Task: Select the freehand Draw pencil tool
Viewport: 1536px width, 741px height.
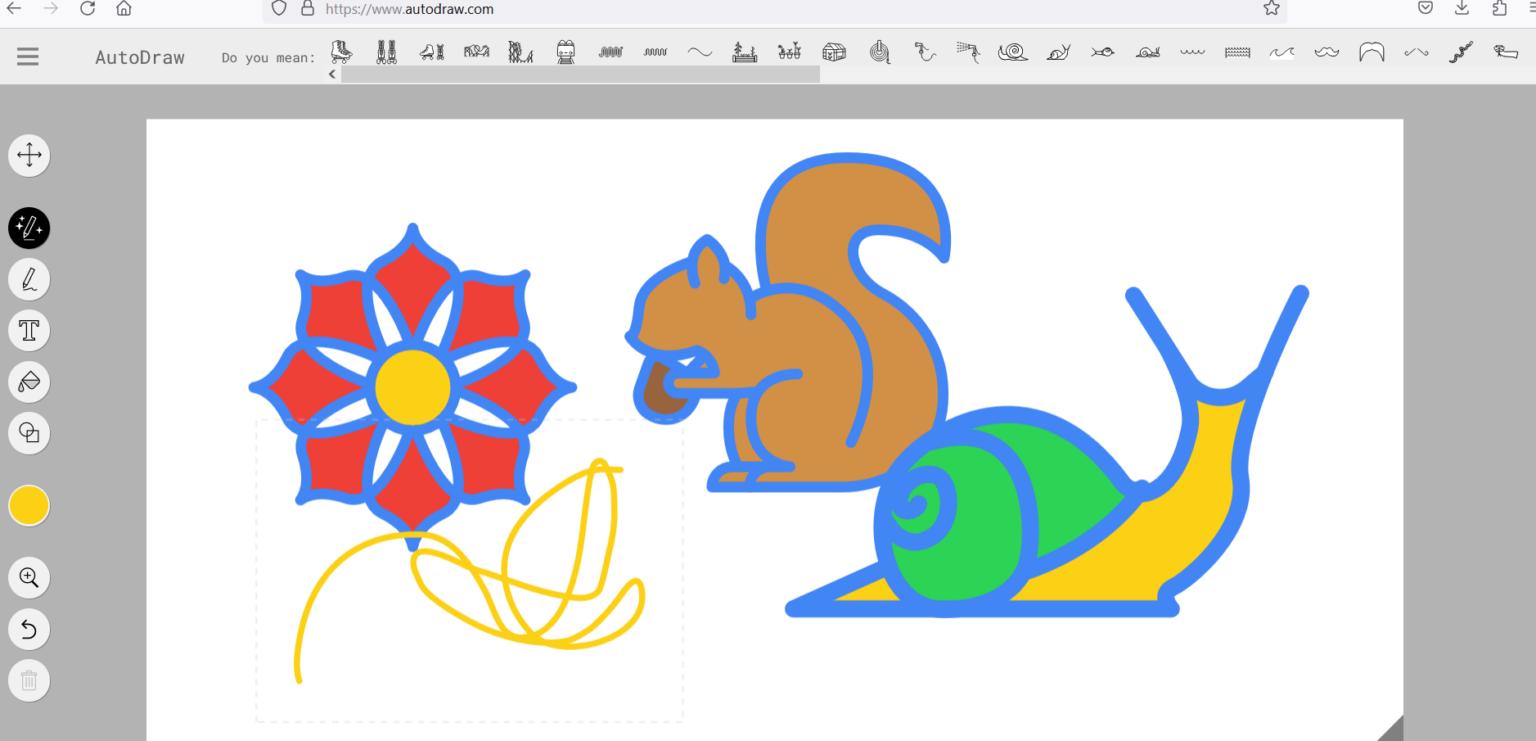Action: [x=29, y=279]
